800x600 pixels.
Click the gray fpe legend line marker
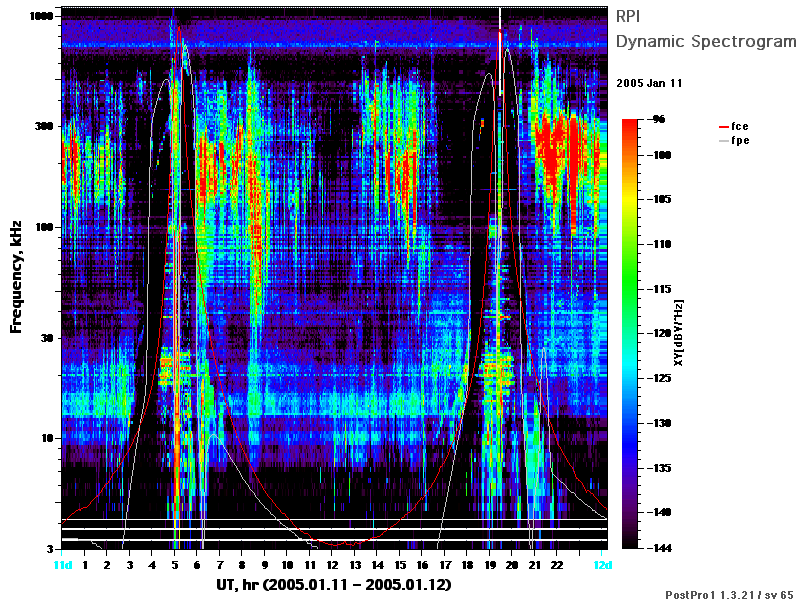click(723, 141)
